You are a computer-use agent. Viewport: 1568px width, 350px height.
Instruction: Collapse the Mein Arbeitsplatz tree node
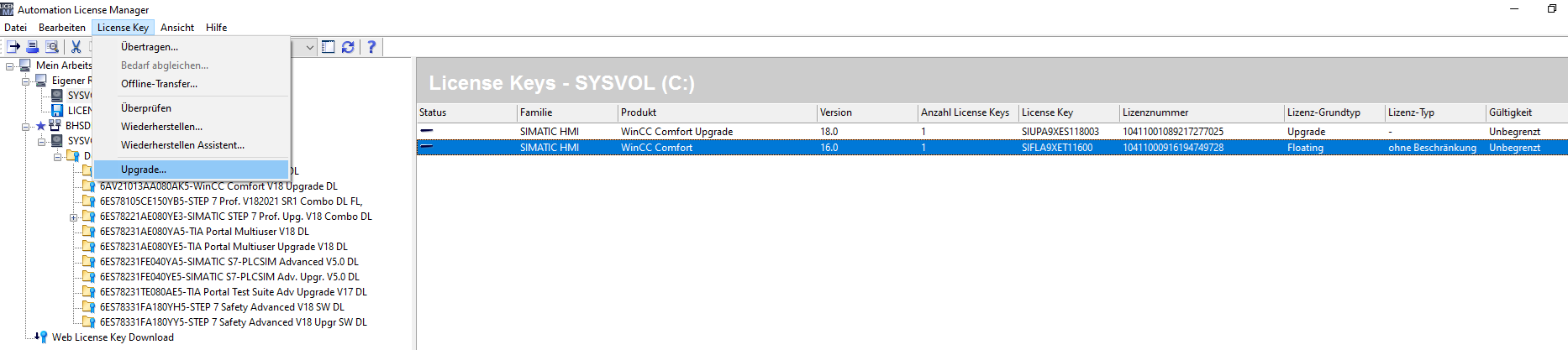(10, 65)
